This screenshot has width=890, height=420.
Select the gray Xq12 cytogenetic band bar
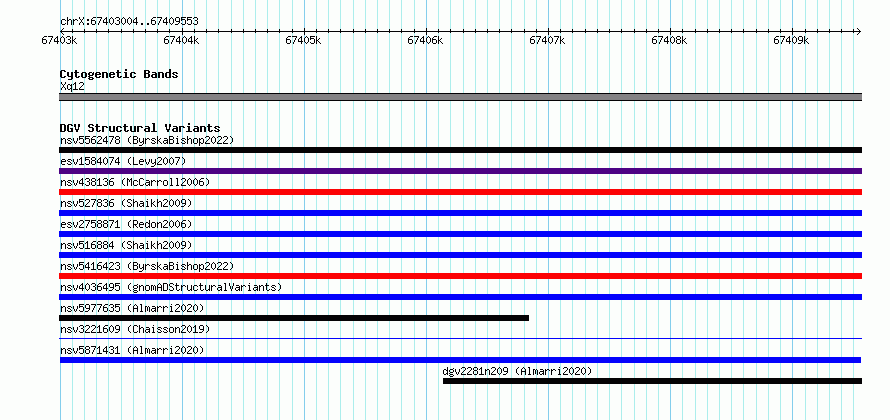(460, 97)
